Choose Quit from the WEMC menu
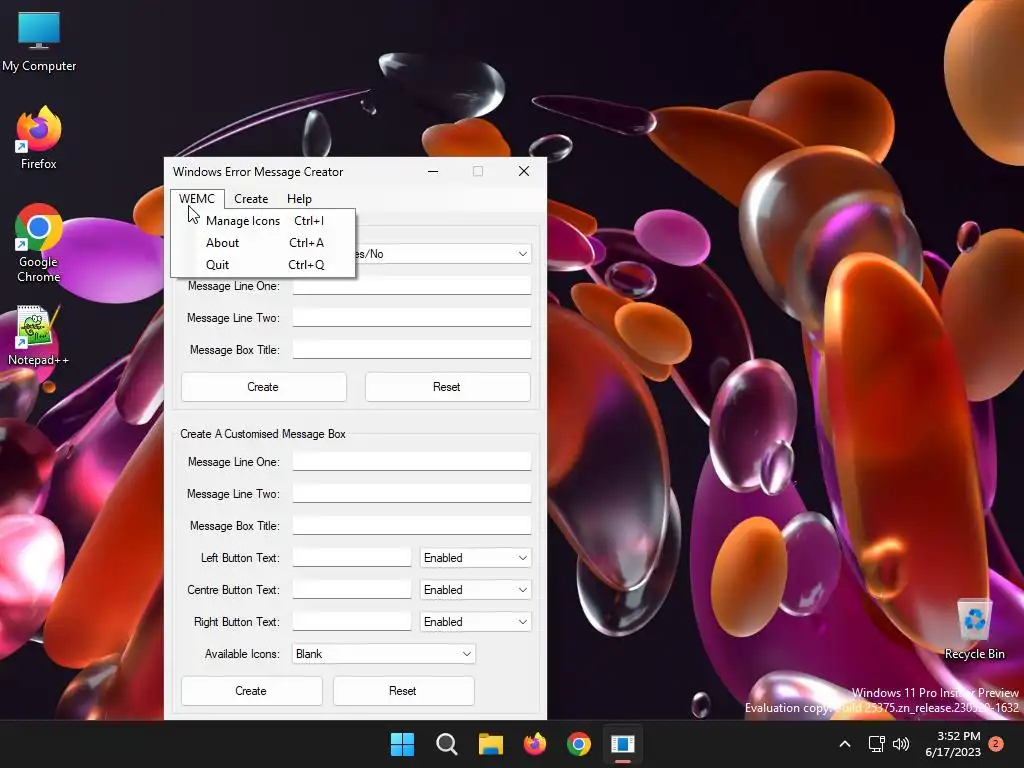 coord(264,264)
